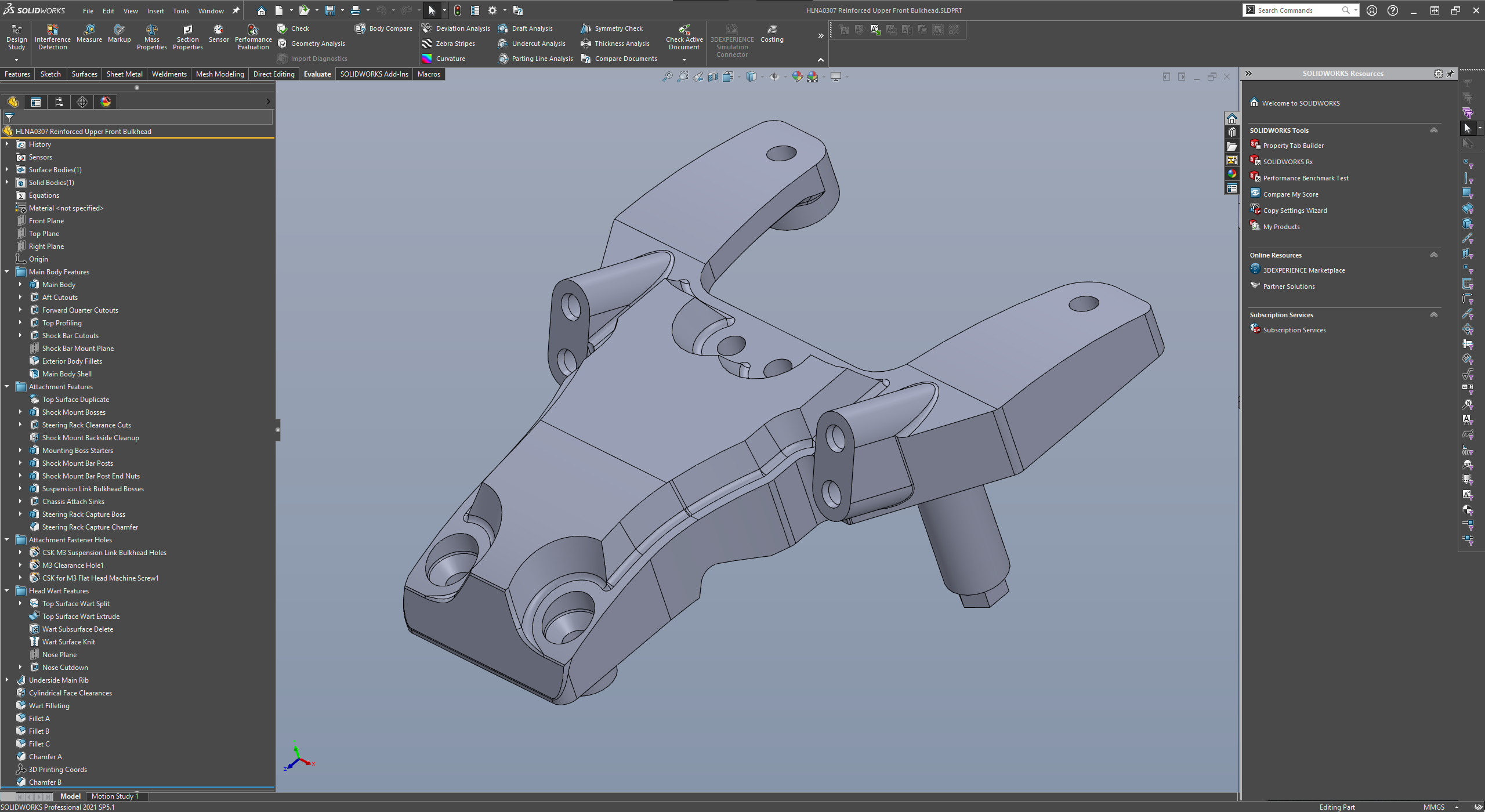The height and width of the screenshot is (812, 1485).
Task: Collapse the Attachment Features folder
Action: tap(7, 387)
